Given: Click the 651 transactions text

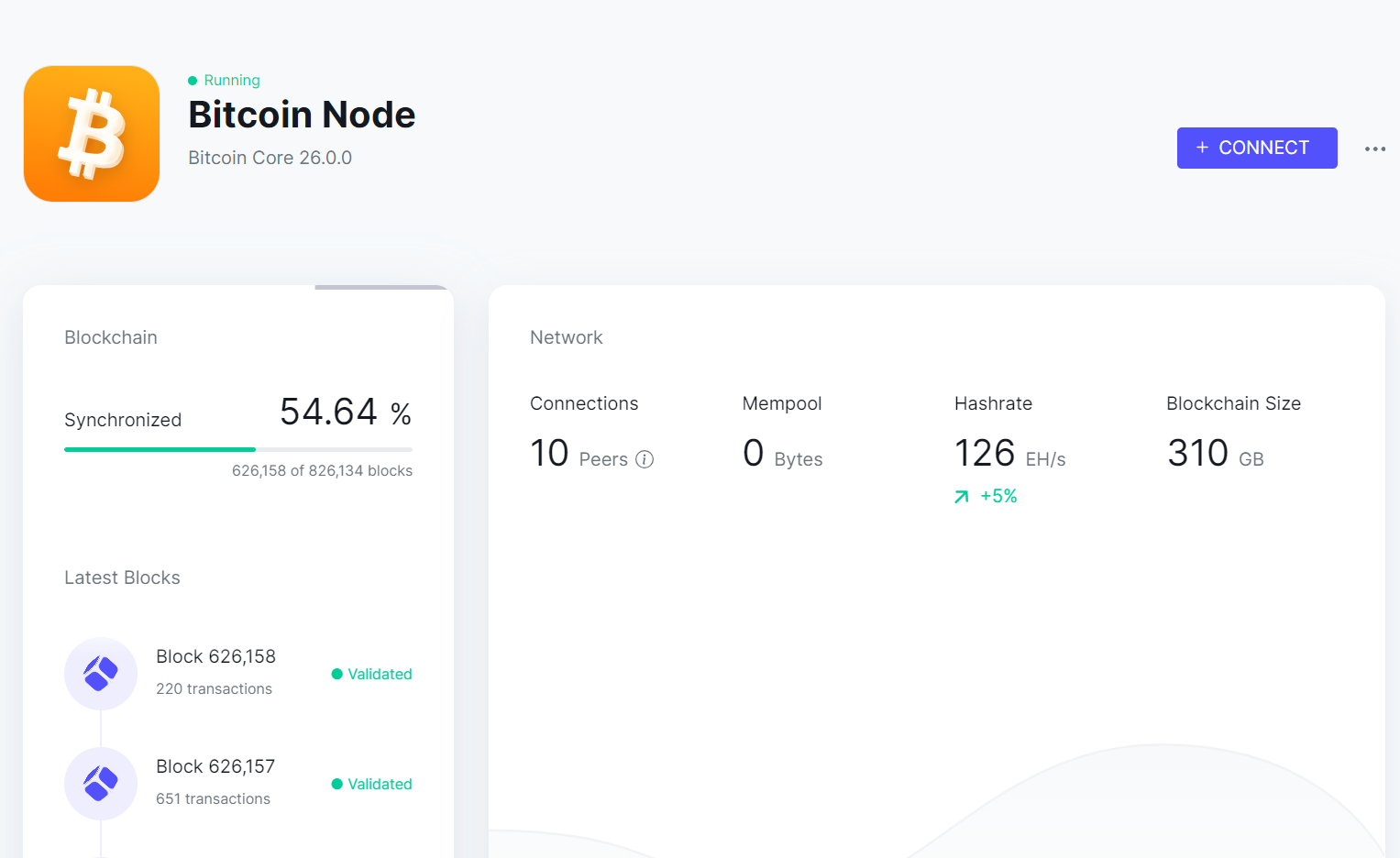Looking at the screenshot, I should pyautogui.click(x=213, y=798).
